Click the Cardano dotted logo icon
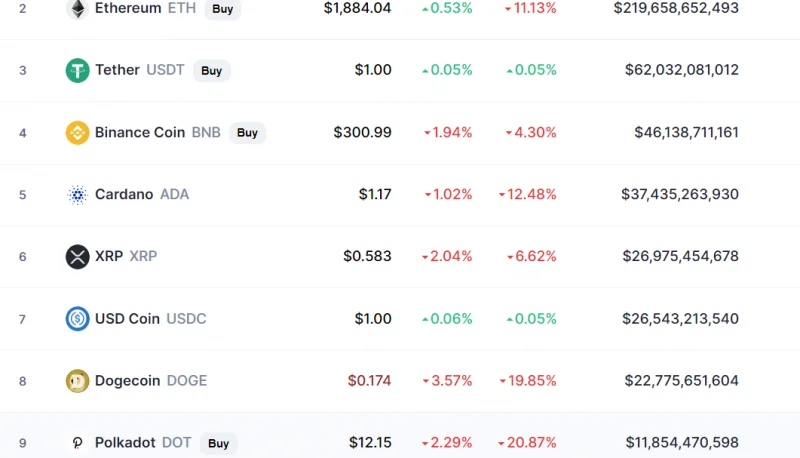This screenshot has height=458, width=800. [x=78, y=195]
